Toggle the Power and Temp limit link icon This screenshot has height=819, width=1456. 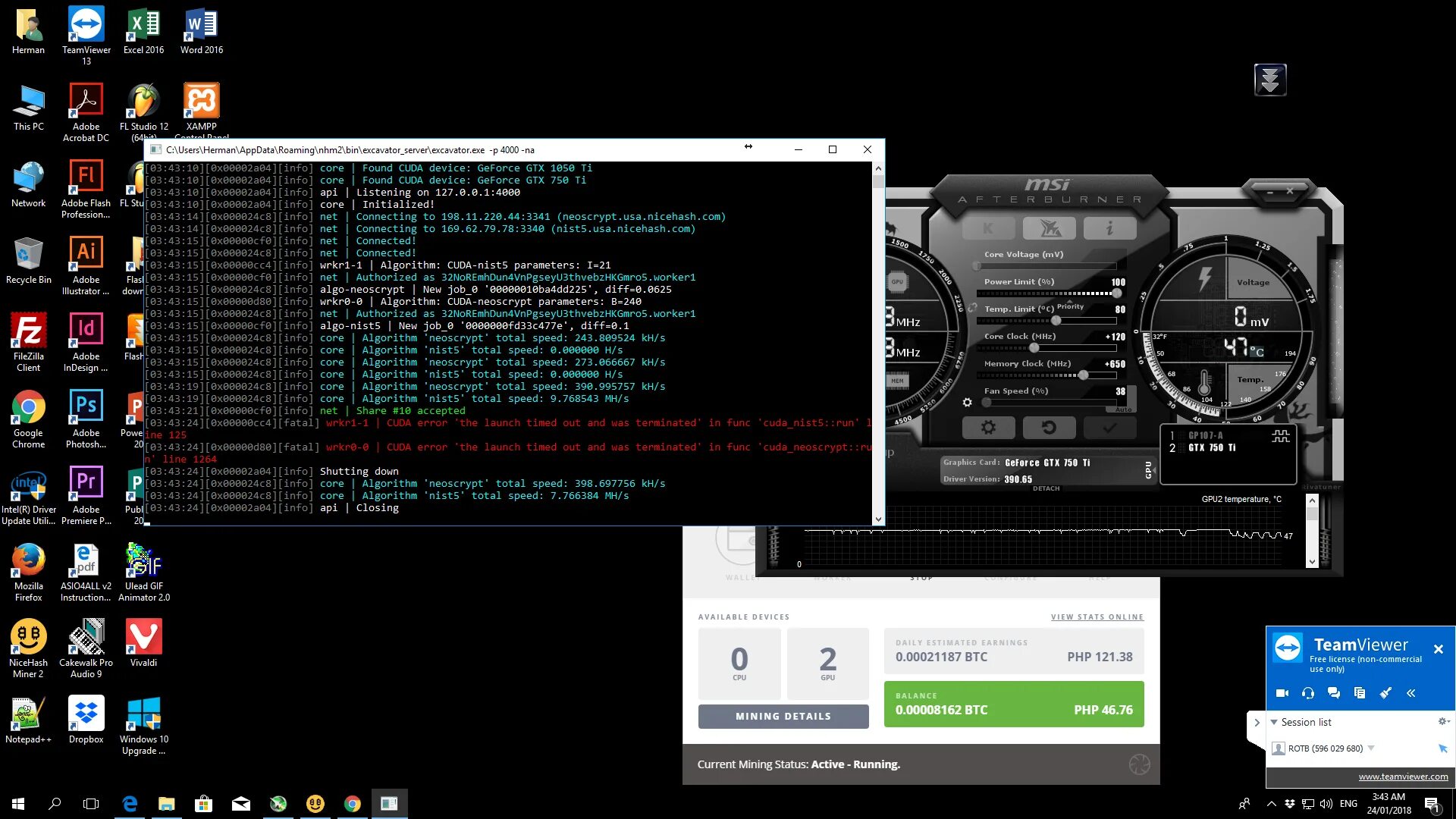click(972, 307)
